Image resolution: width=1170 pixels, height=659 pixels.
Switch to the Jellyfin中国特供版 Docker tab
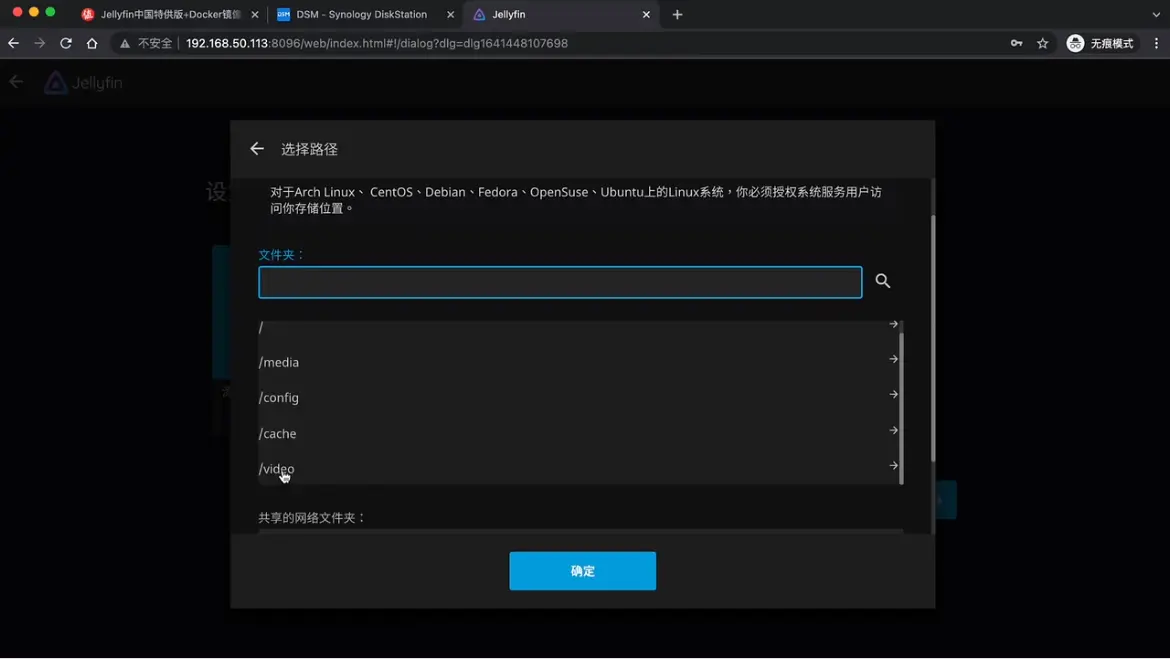pyautogui.click(x=170, y=15)
